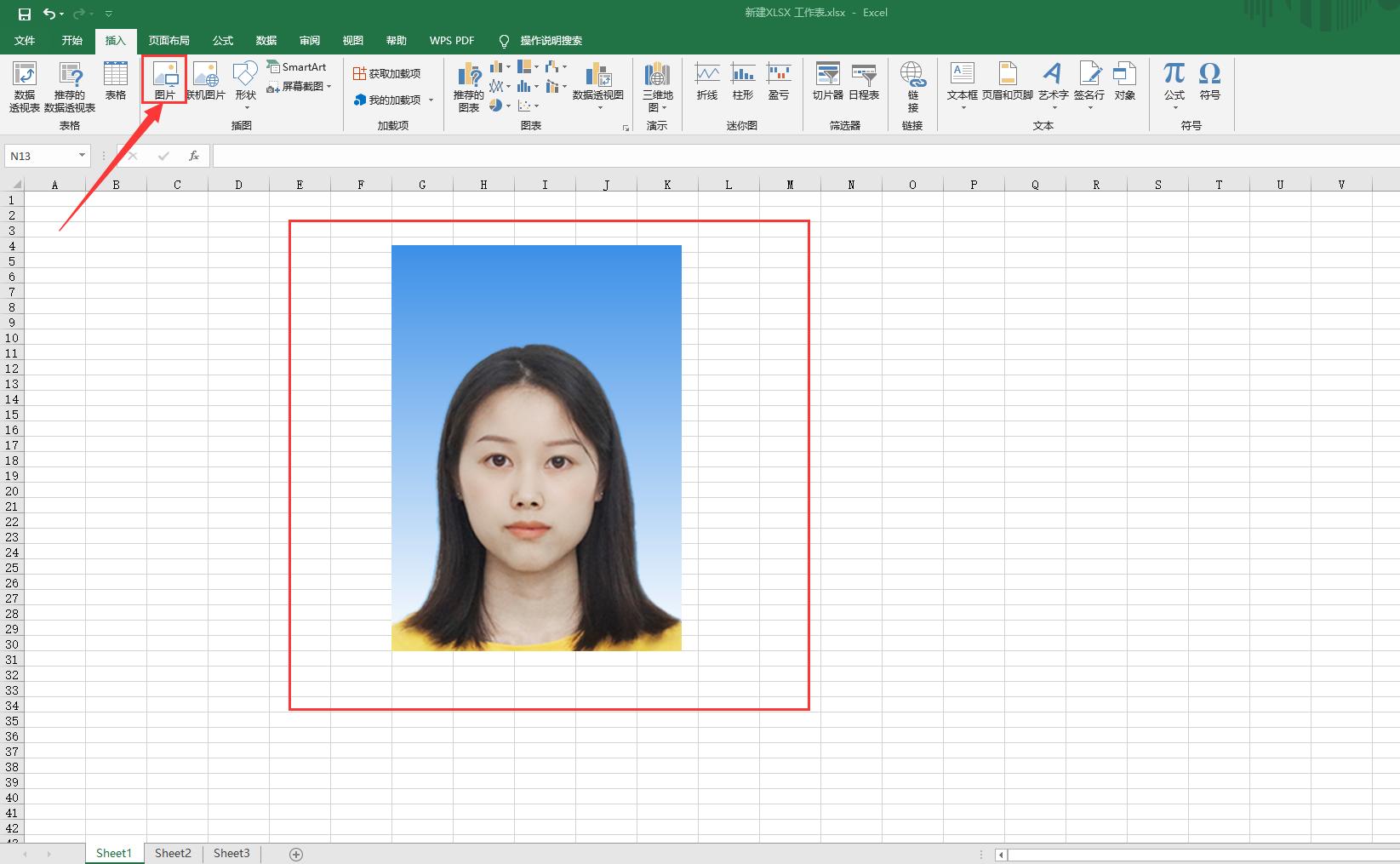Add a new sheet with plus button
Image resolution: width=1400 pixels, height=864 pixels.
[296, 854]
